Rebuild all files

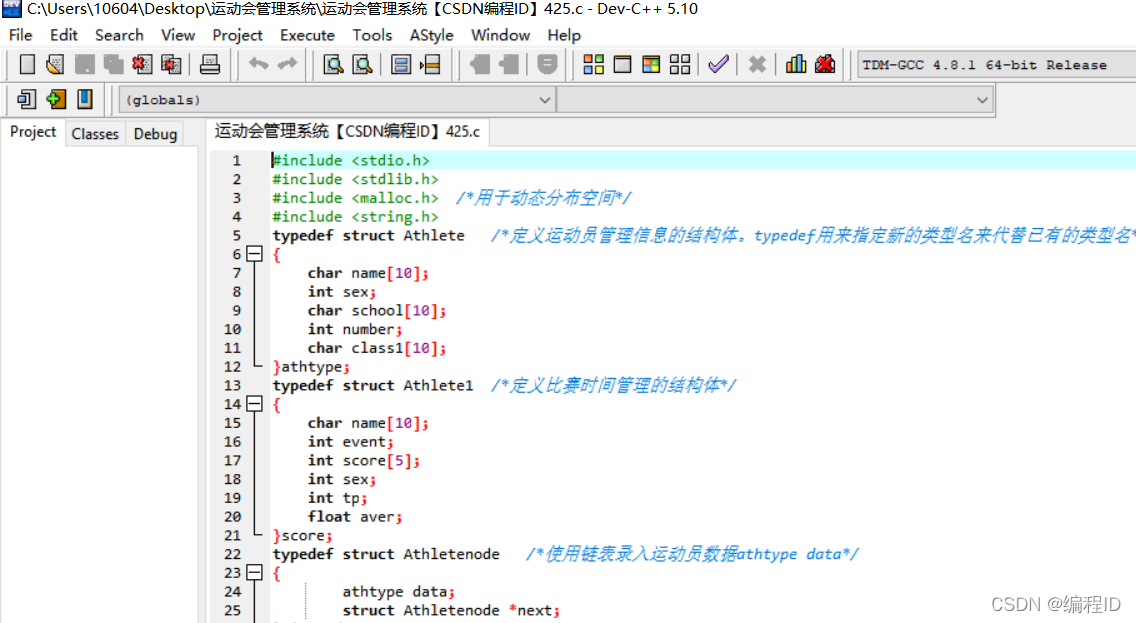[x=679, y=63]
